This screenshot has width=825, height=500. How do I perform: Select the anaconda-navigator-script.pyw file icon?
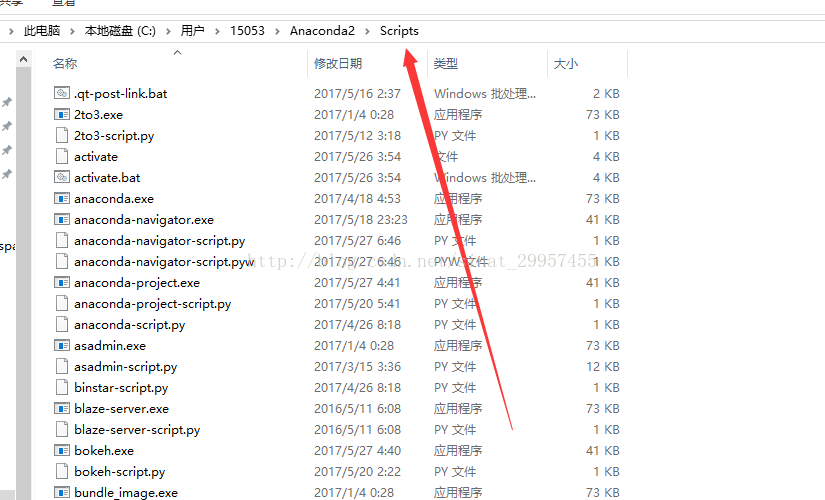pos(62,262)
